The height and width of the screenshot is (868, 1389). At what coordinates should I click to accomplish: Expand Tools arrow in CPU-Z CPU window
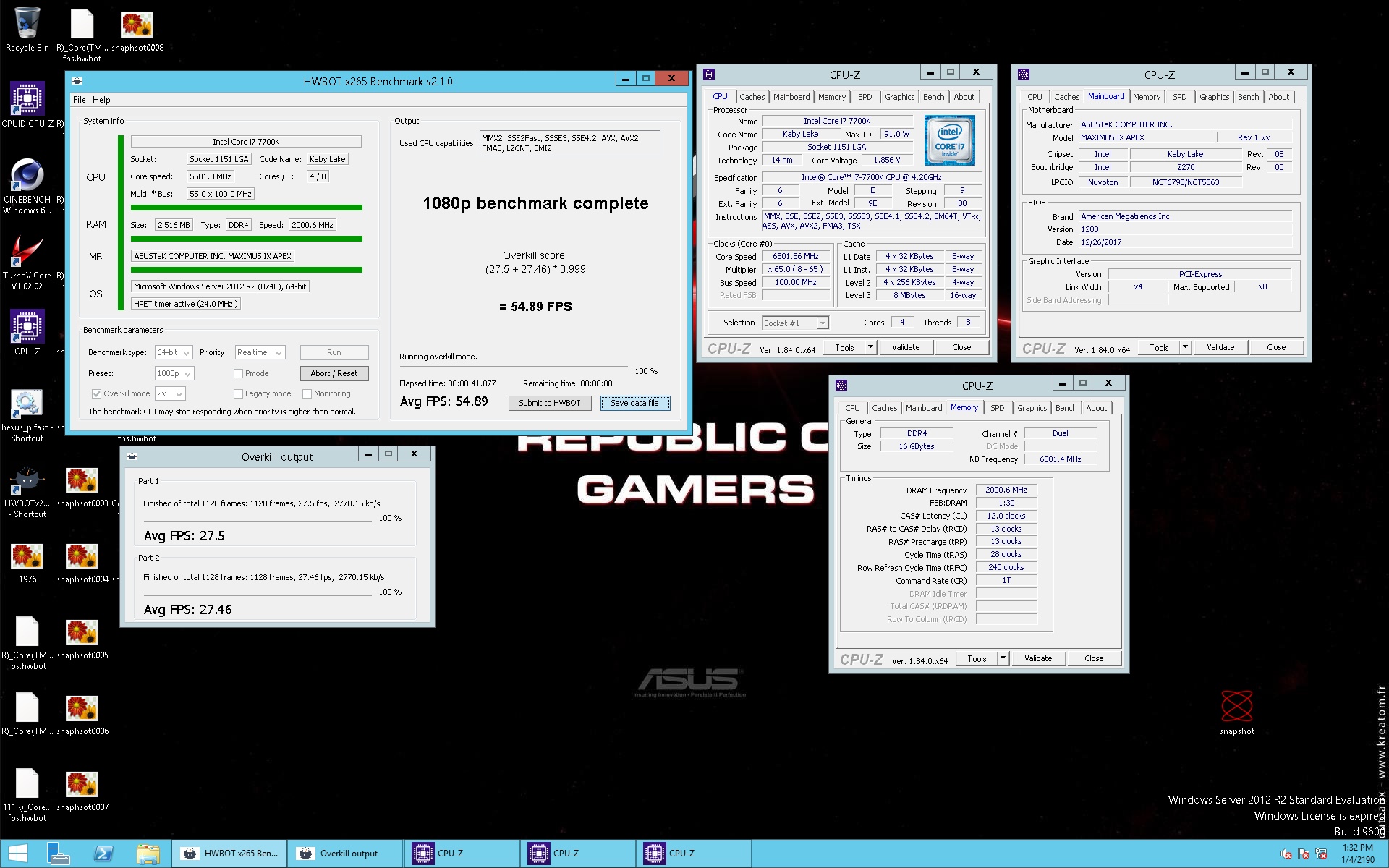click(x=870, y=347)
